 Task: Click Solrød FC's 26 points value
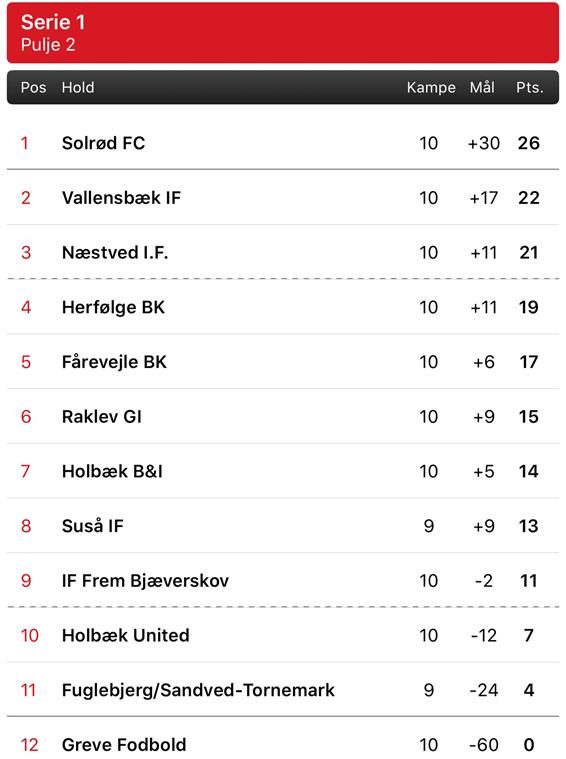click(x=529, y=143)
